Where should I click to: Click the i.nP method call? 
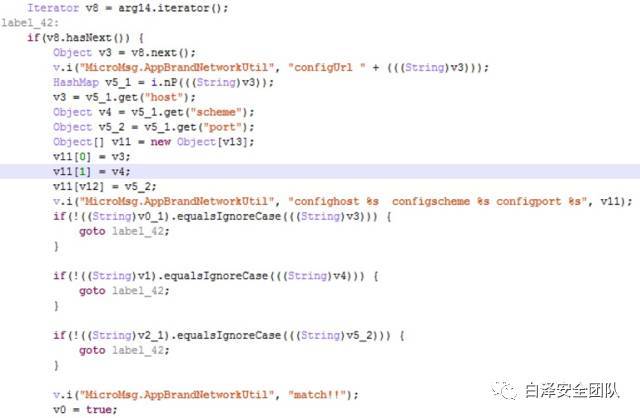(x=164, y=82)
